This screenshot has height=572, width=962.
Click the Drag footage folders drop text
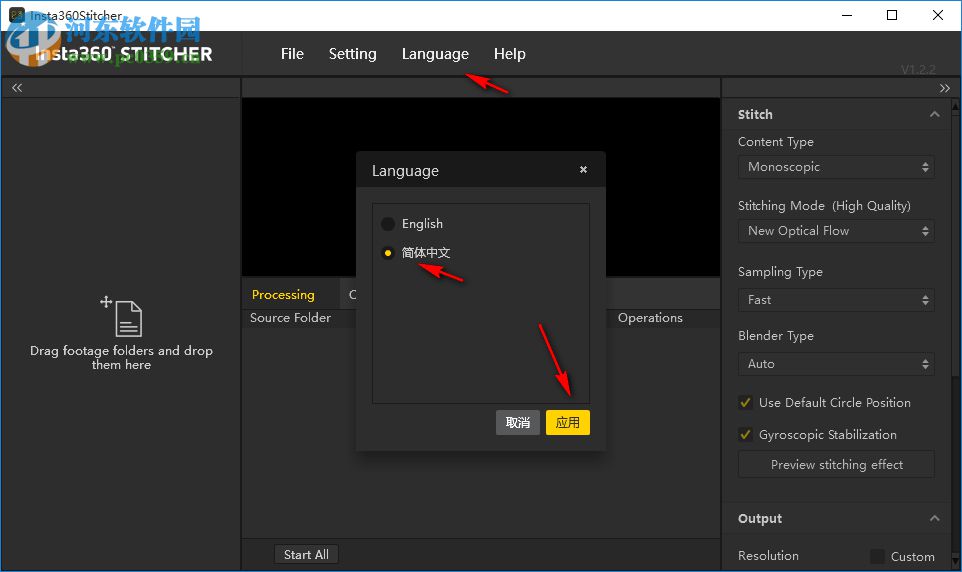coord(121,357)
